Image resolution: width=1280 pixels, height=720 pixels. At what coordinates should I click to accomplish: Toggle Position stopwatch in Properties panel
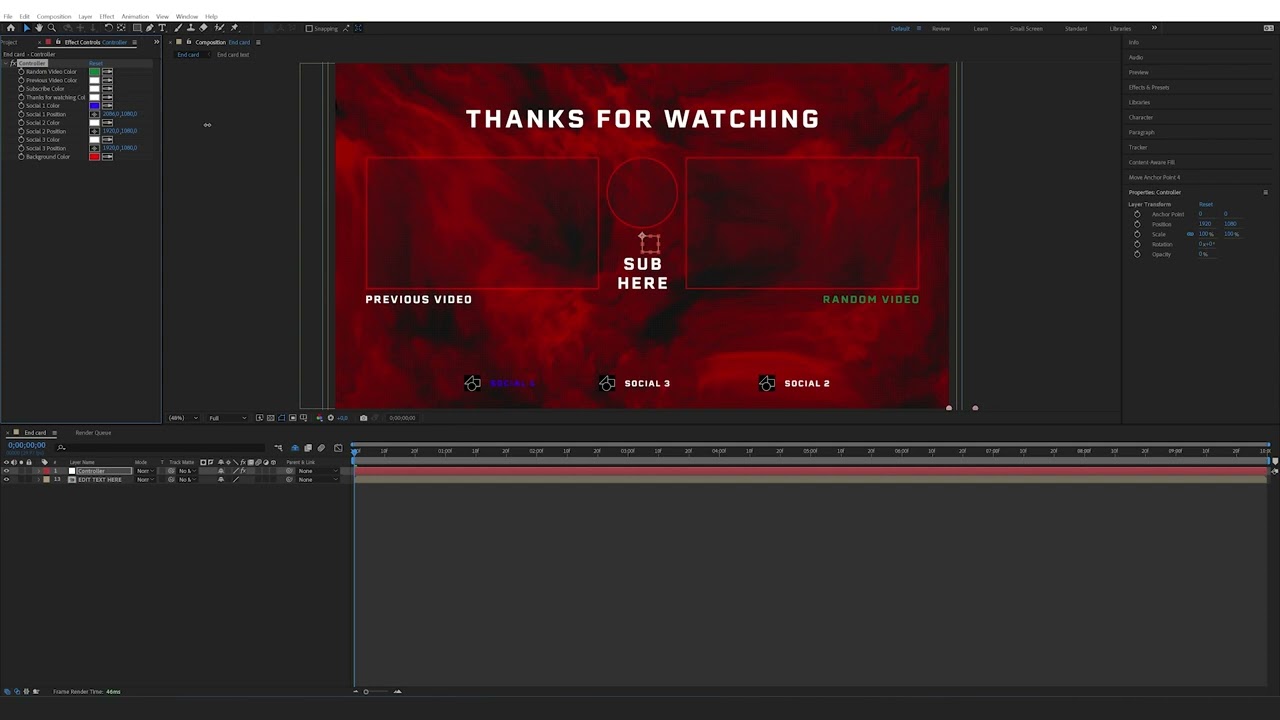pos(1137,224)
